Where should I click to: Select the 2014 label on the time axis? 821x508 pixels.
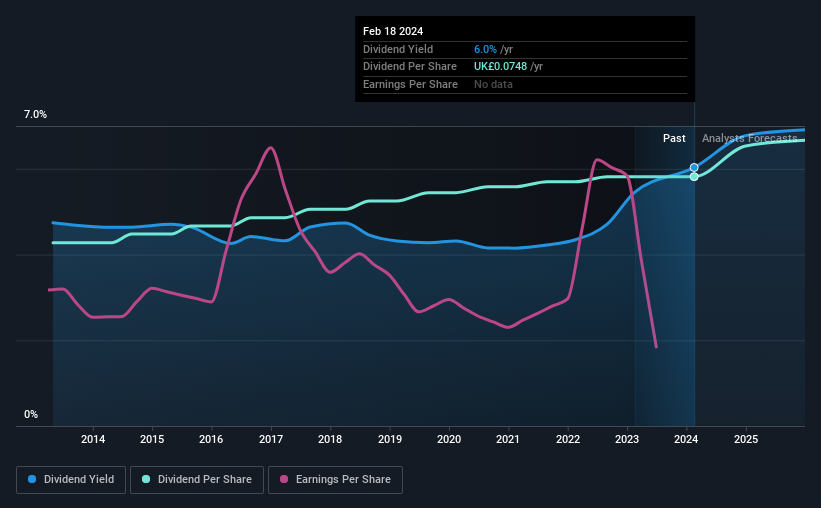pos(93,439)
